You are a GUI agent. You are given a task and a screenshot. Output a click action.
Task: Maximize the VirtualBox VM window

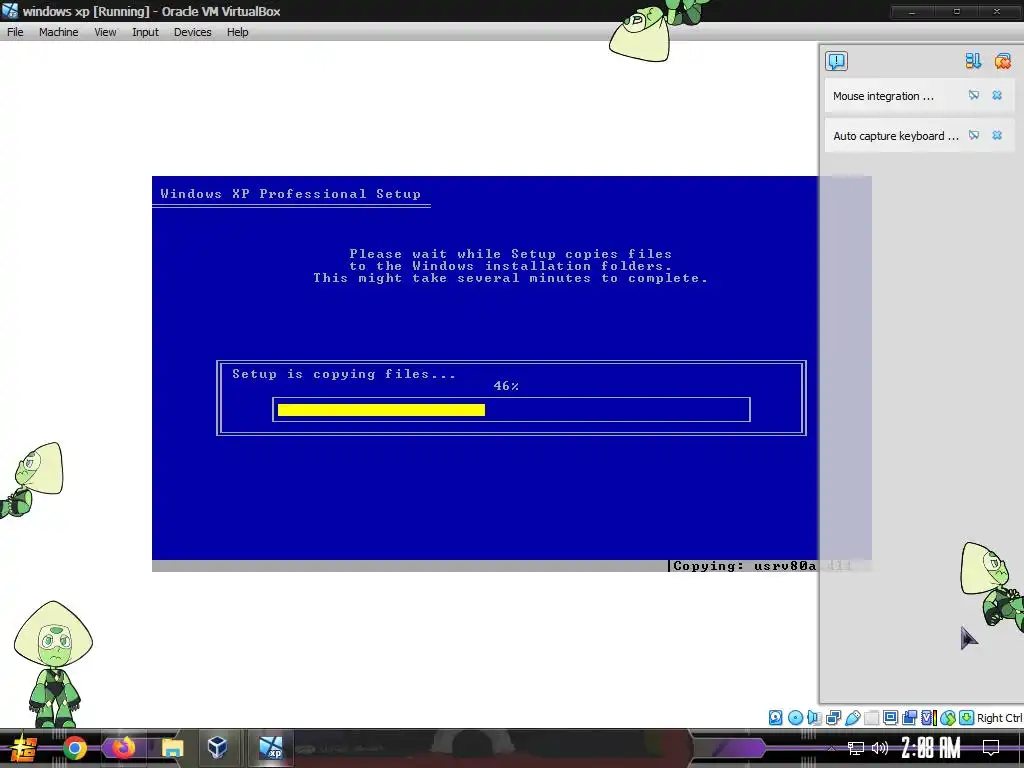[x=957, y=12]
